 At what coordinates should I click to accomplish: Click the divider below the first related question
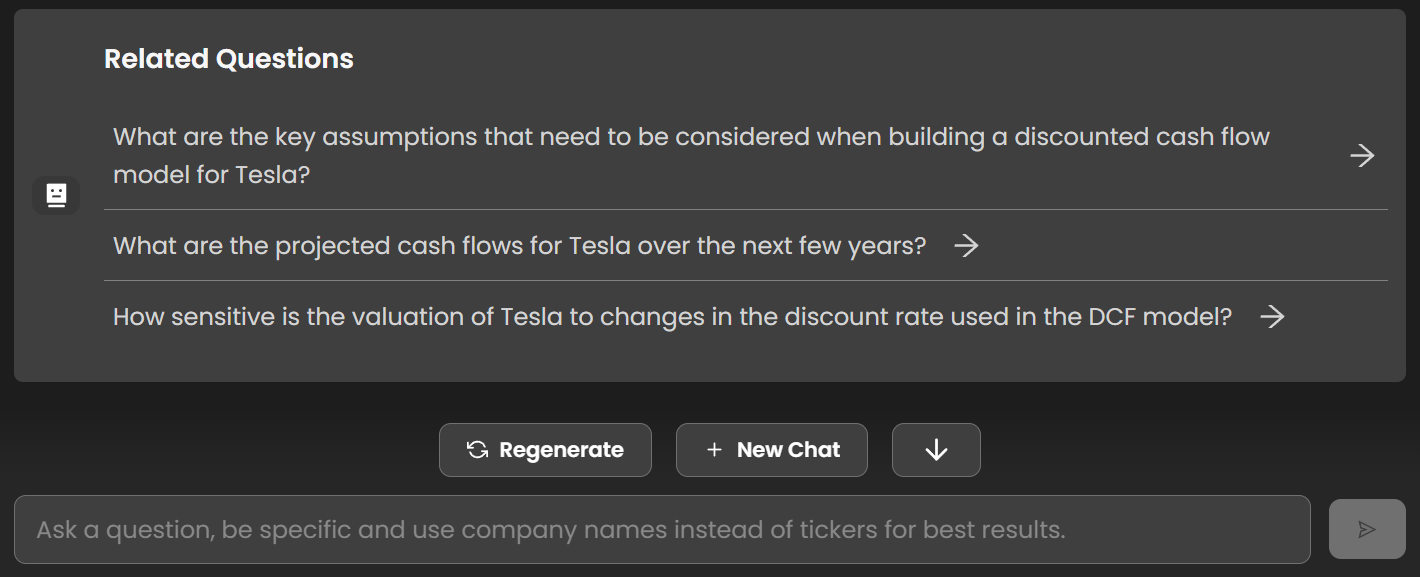coord(746,209)
